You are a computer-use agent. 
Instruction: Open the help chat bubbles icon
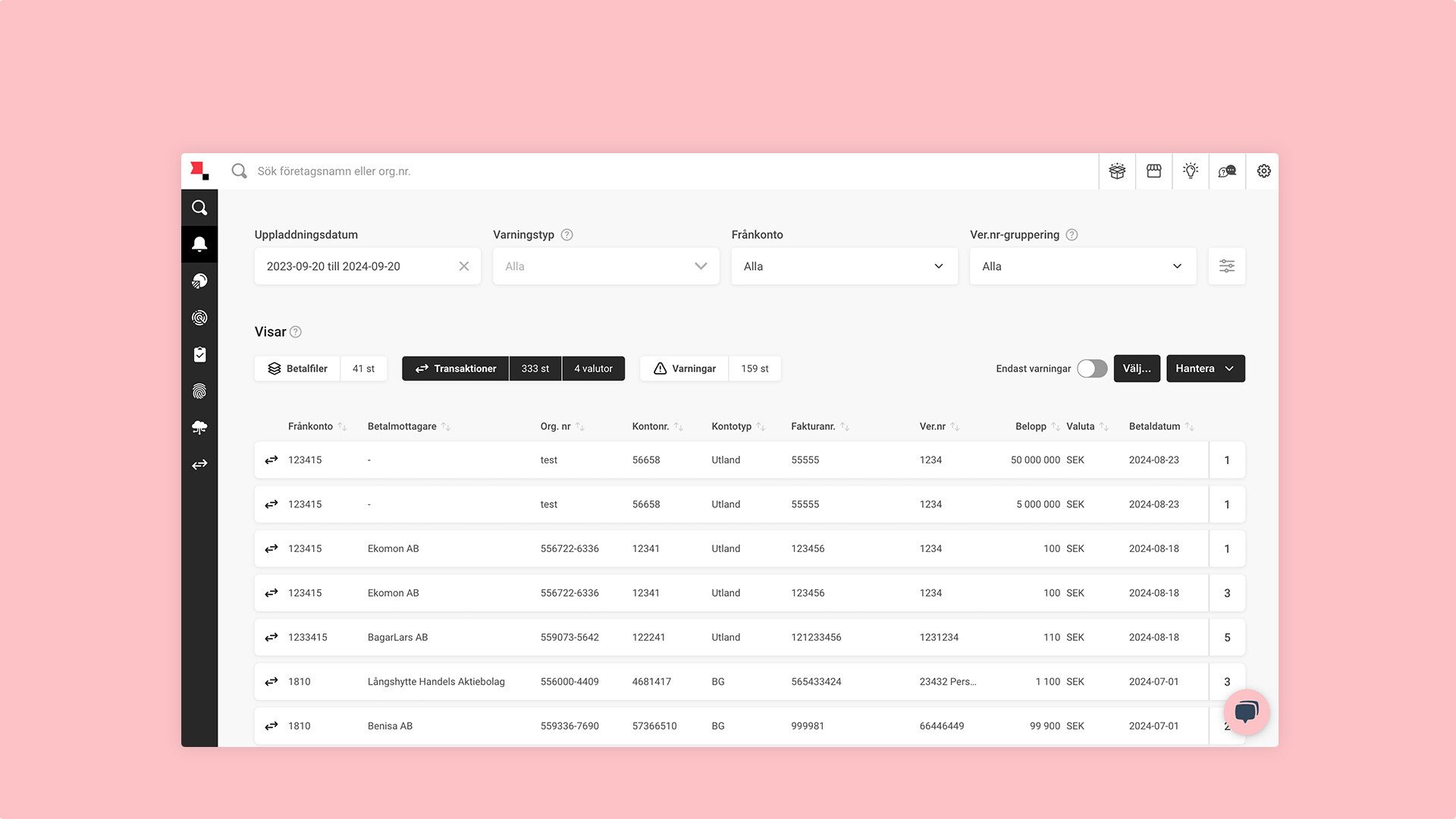[1227, 171]
